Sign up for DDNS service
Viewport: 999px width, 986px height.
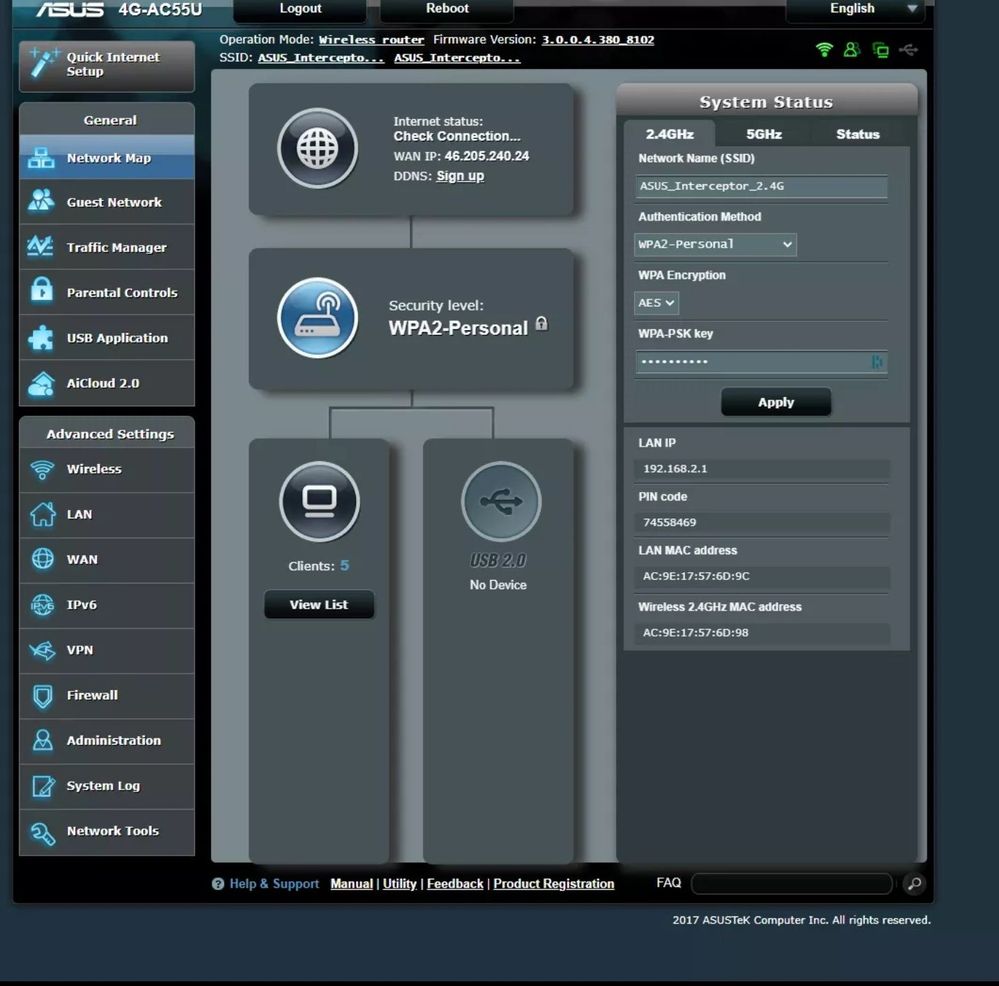[460, 175]
